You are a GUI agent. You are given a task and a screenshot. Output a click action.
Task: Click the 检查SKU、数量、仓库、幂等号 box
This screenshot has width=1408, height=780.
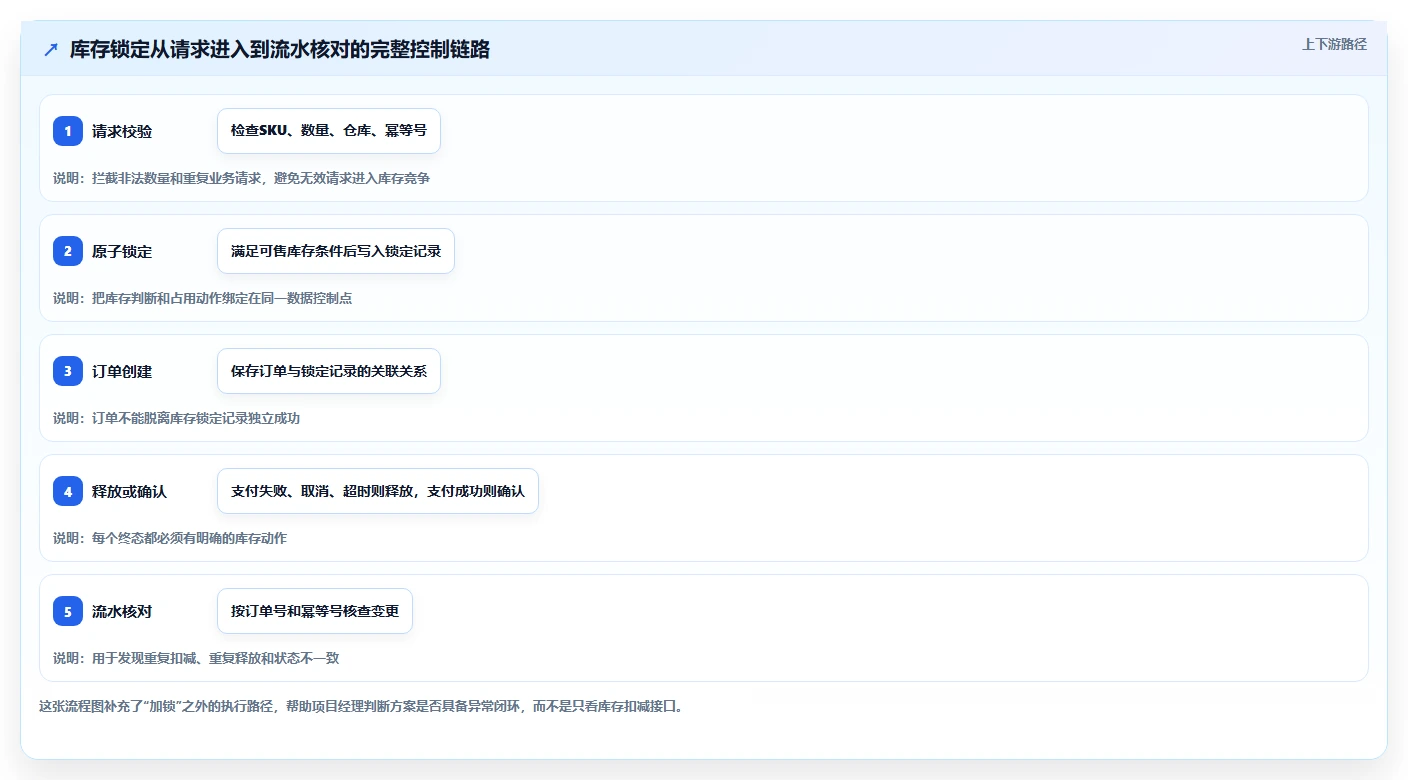[x=329, y=131]
